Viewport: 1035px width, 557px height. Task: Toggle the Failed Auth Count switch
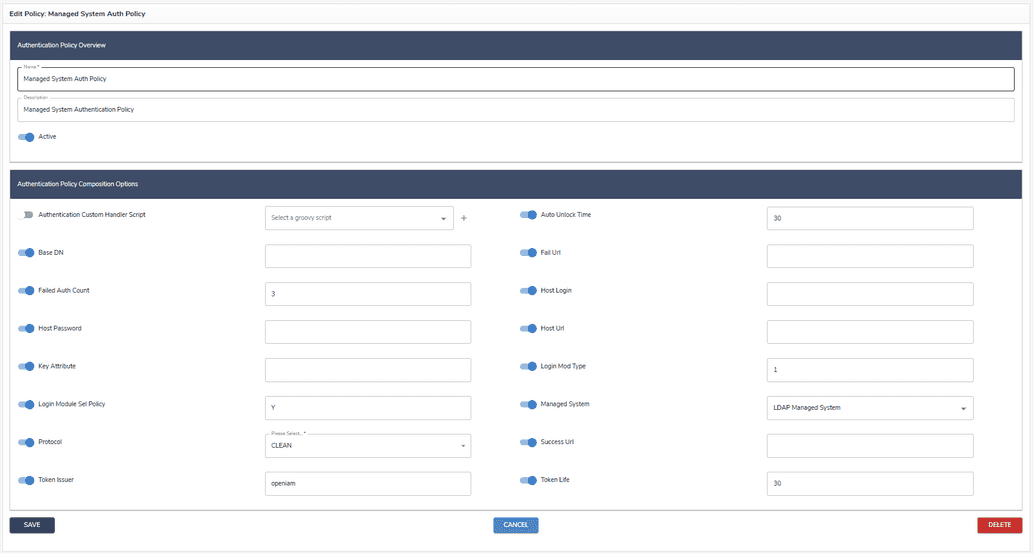point(26,291)
